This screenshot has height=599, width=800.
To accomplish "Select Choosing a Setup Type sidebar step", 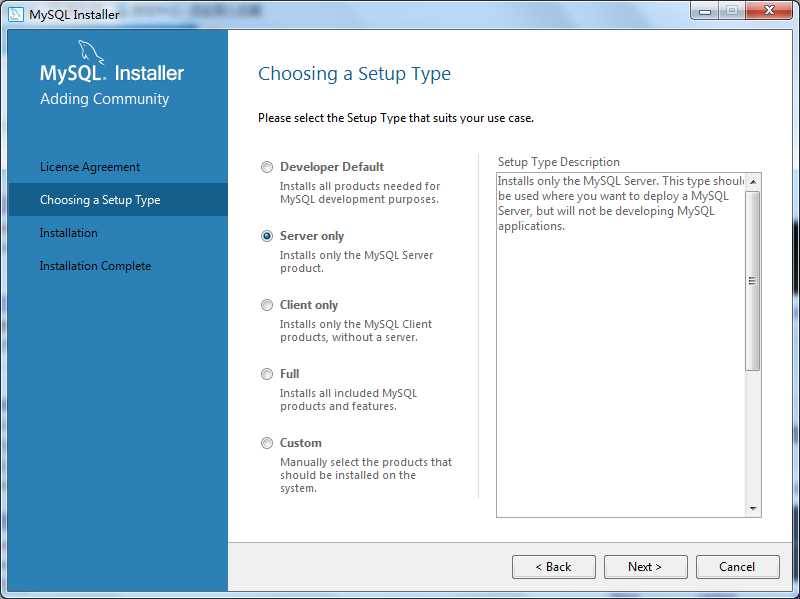I will point(118,199).
